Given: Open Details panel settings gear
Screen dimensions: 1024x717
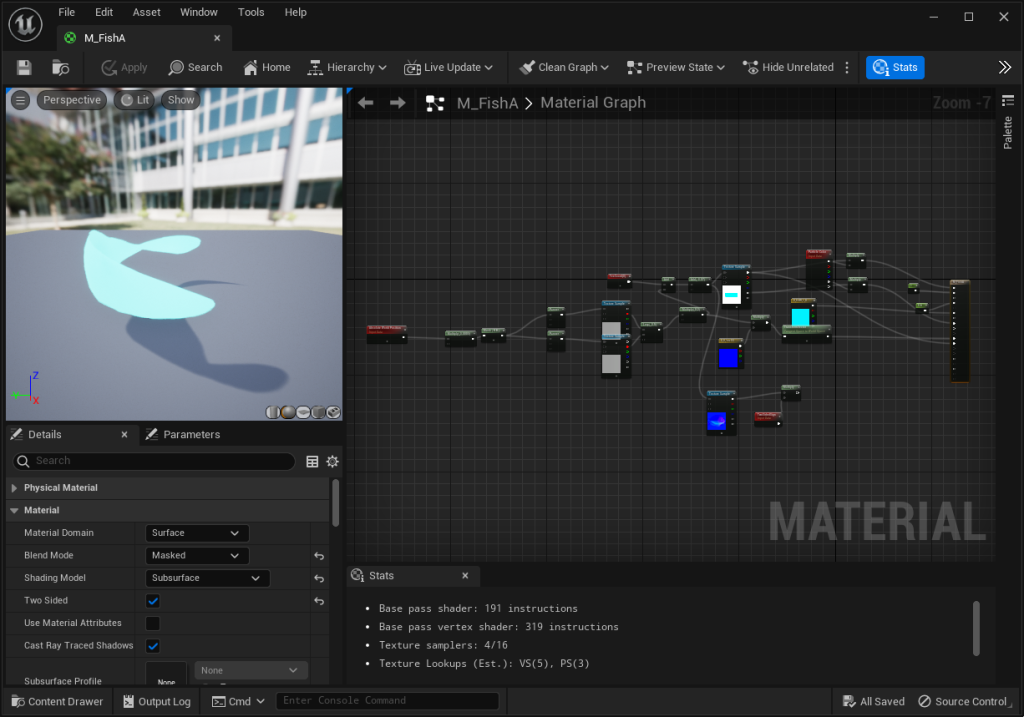Looking at the screenshot, I should pyautogui.click(x=332, y=461).
